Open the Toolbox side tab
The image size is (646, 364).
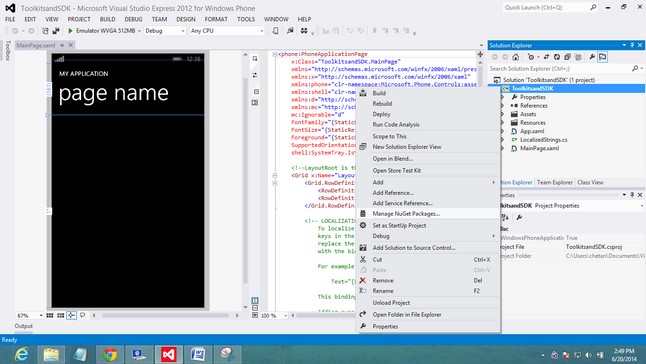7,50
